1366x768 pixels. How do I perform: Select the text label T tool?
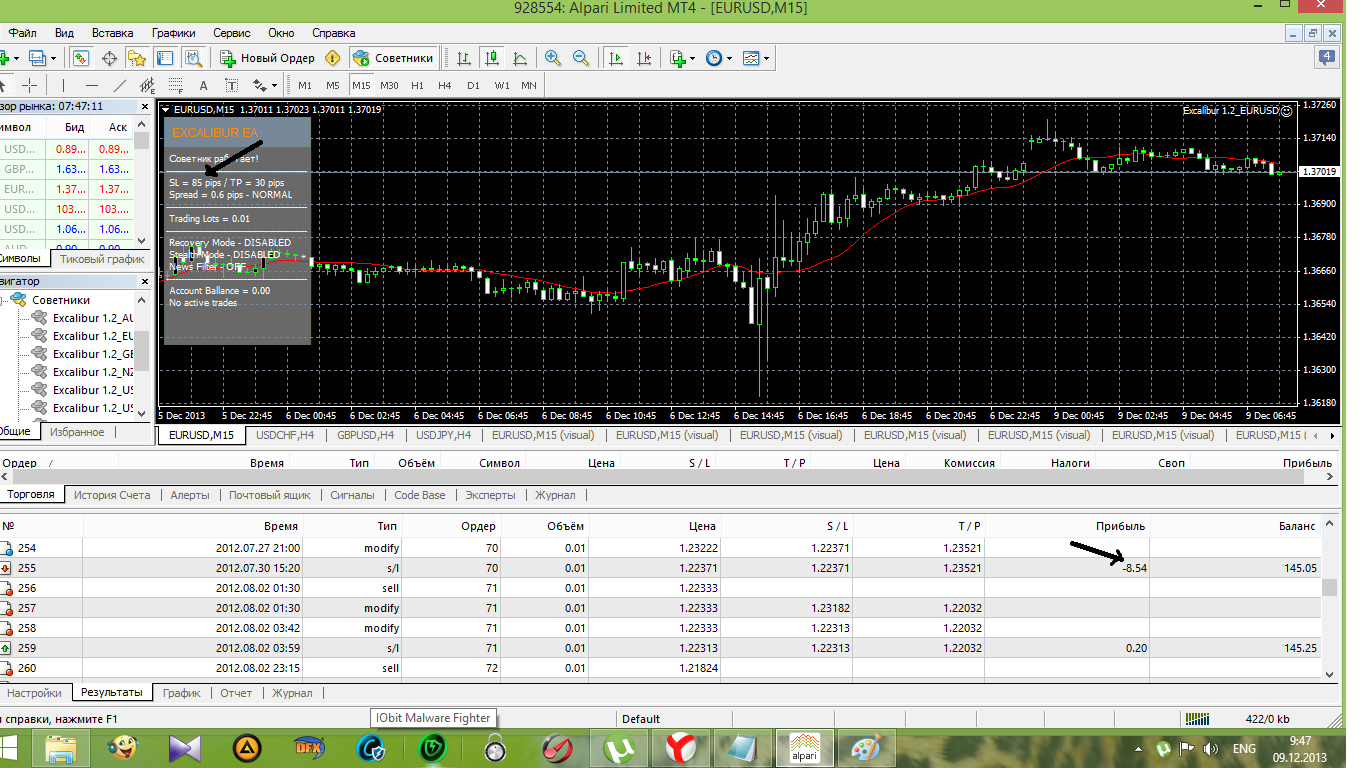tap(231, 85)
